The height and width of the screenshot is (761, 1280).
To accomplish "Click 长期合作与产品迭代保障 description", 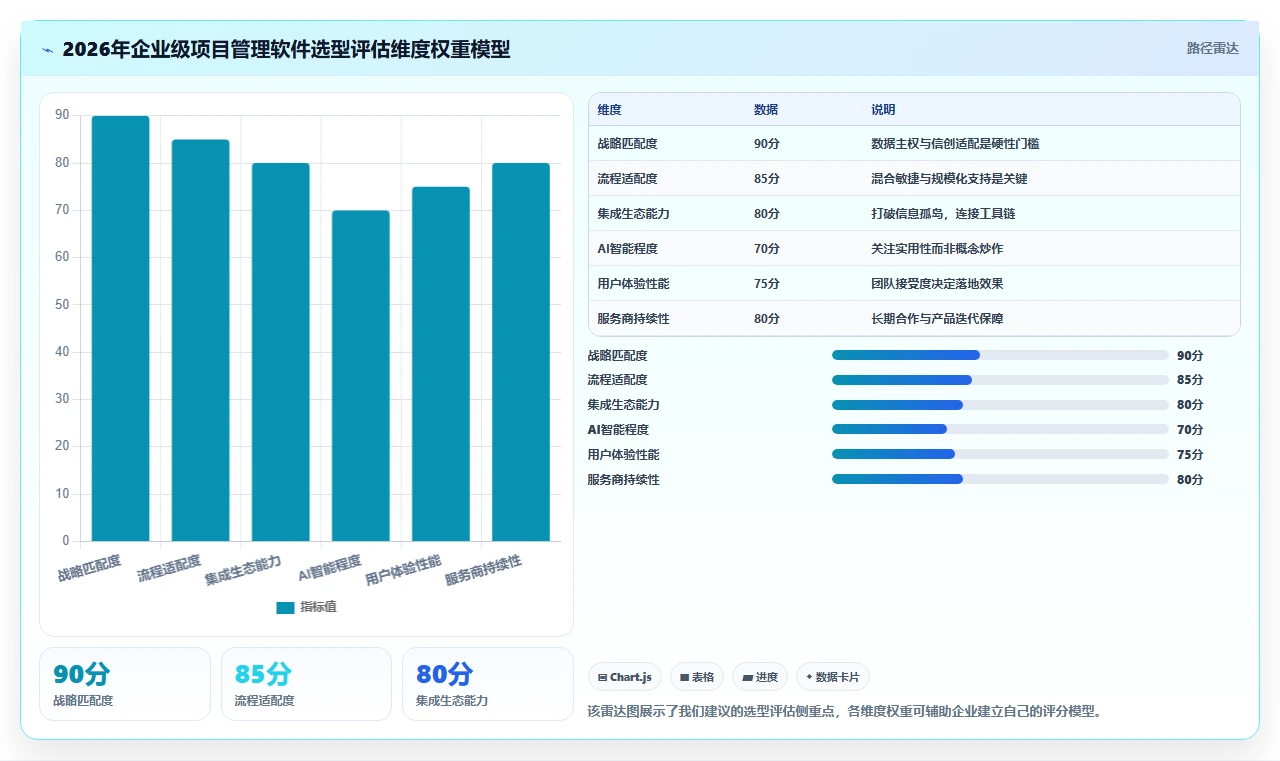I will [937, 319].
